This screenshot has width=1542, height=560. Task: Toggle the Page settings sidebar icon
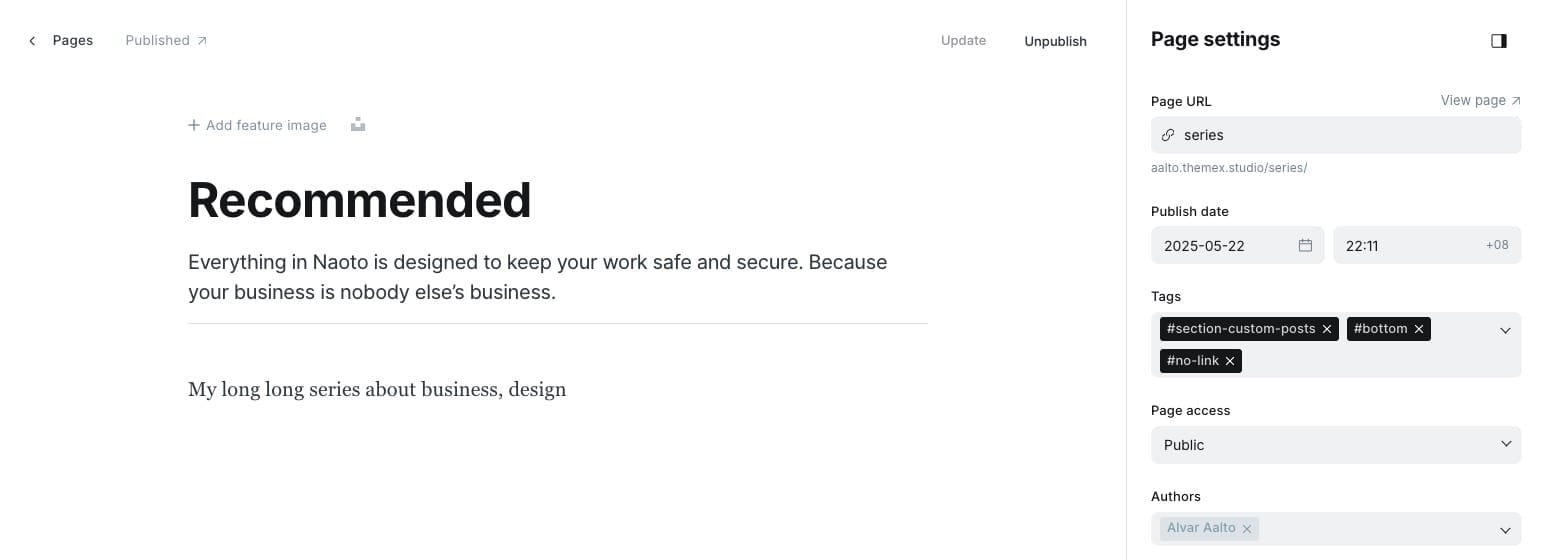[x=1498, y=41]
